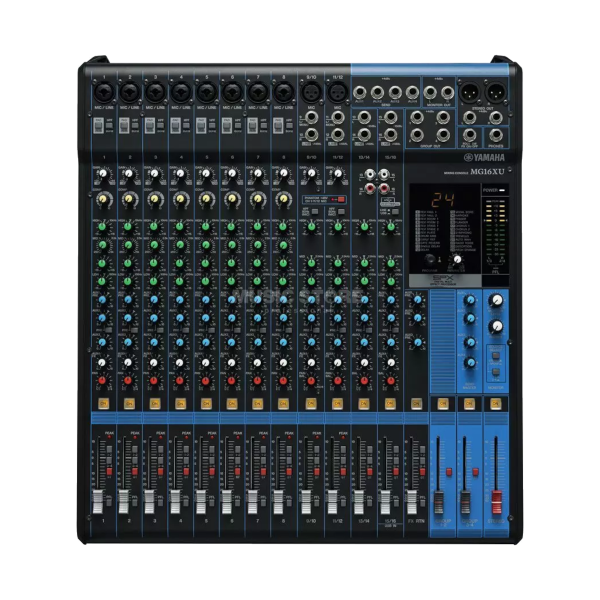
Task: Click the channel 8 fader
Action: click(x=278, y=502)
